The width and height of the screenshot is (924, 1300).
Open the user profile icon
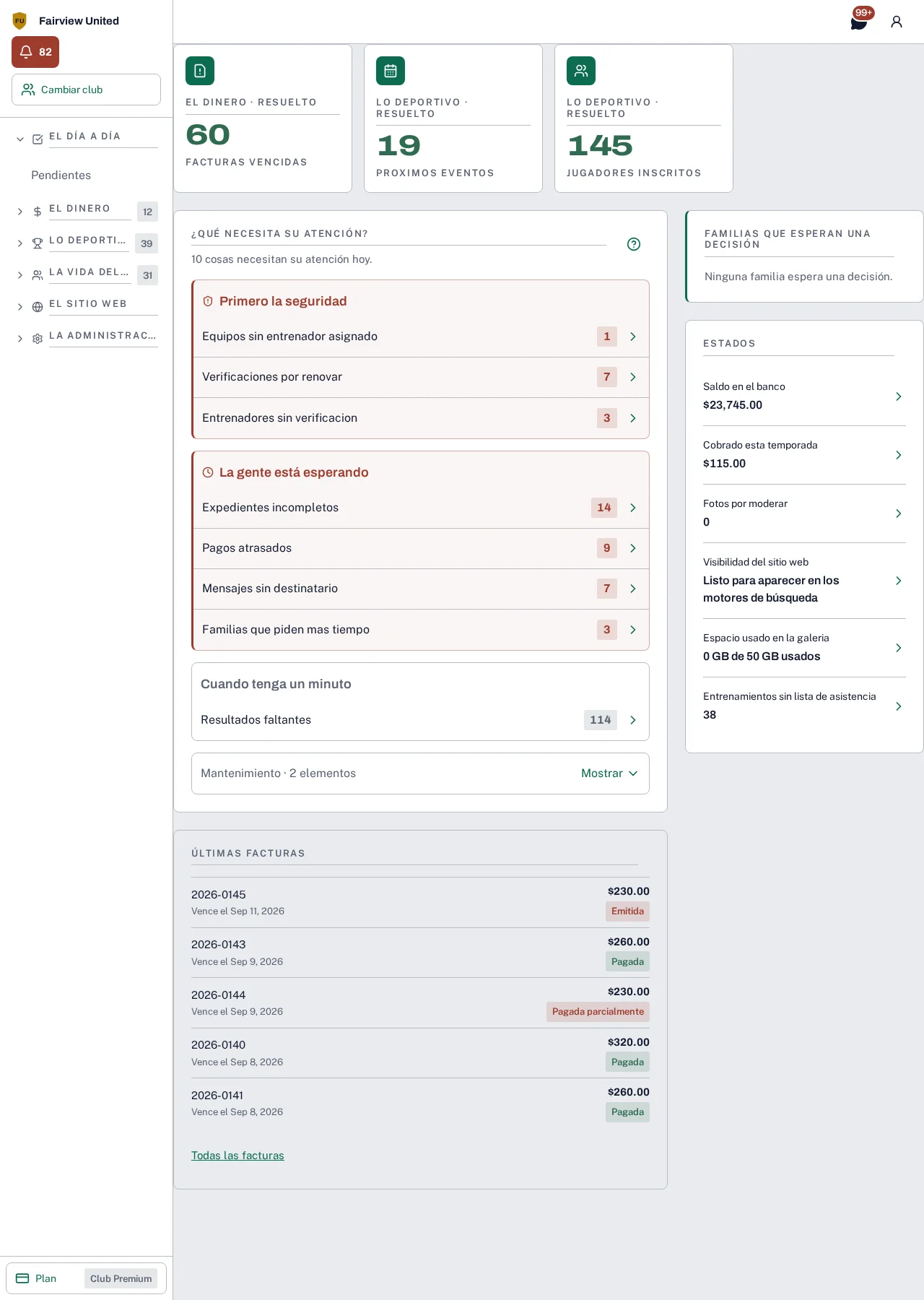pyautogui.click(x=897, y=22)
